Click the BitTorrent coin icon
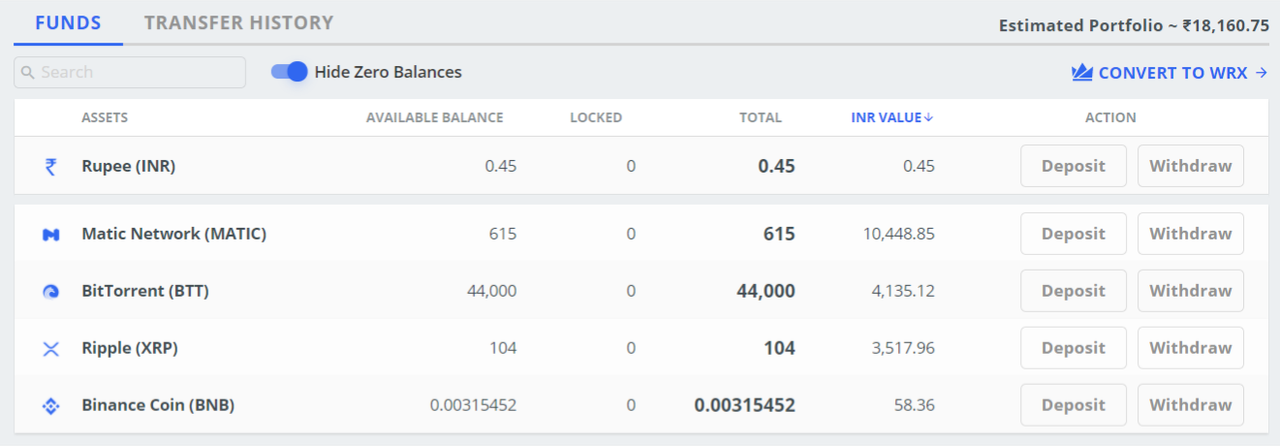Viewport: 1280px width, 446px height. (50, 292)
